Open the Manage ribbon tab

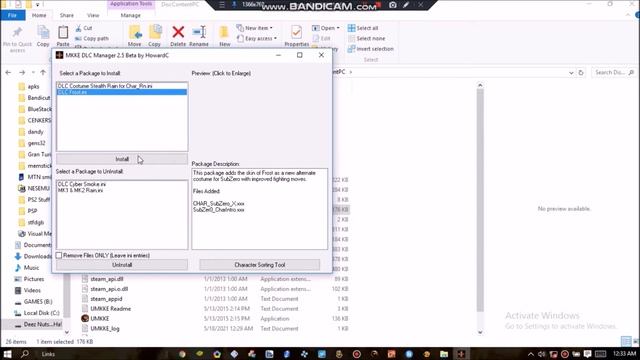pos(131,15)
